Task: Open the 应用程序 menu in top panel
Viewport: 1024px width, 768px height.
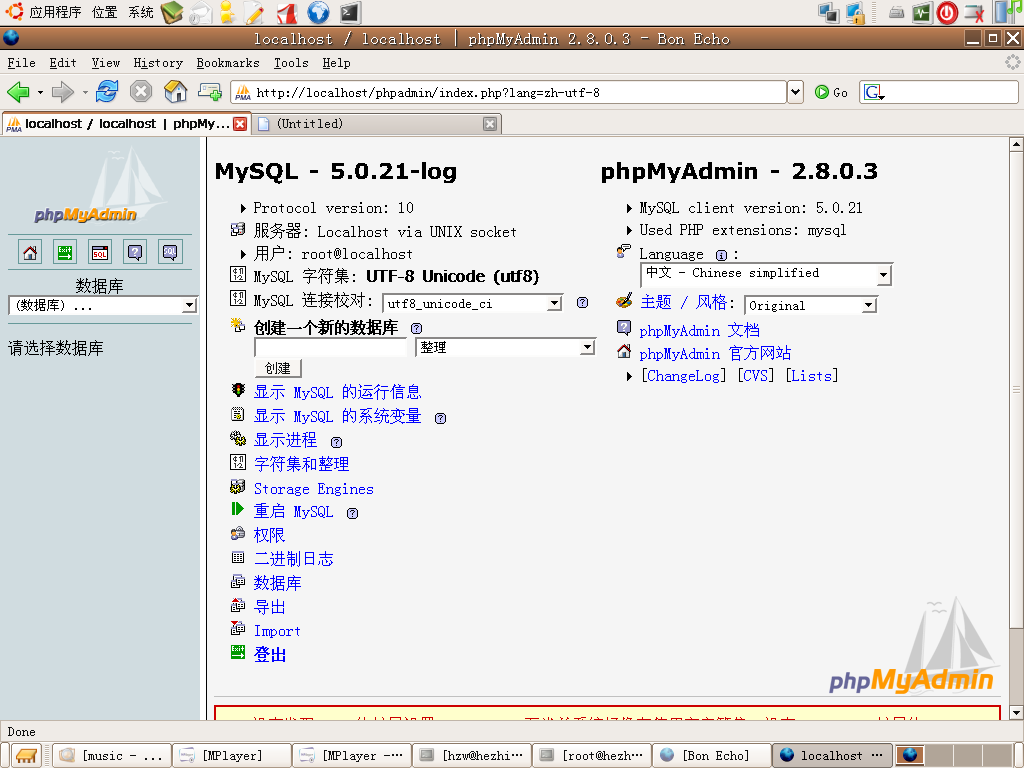Action: (x=55, y=12)
